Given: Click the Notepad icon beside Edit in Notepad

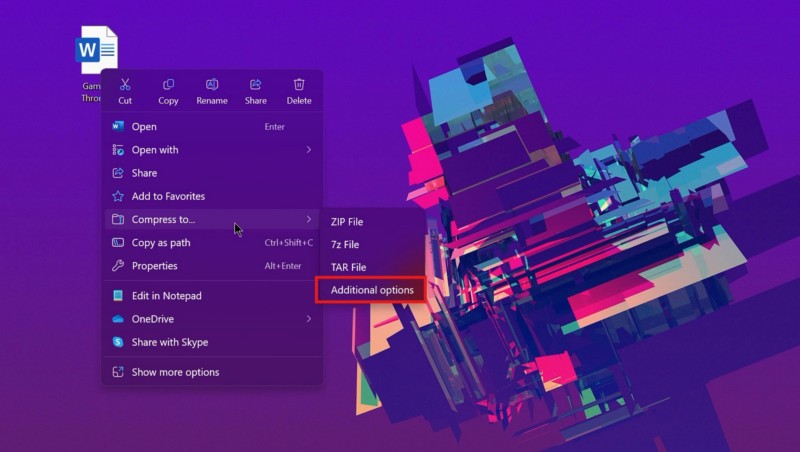Looking at the screenshot, I should pyautogui.click(x=118, y=295).
